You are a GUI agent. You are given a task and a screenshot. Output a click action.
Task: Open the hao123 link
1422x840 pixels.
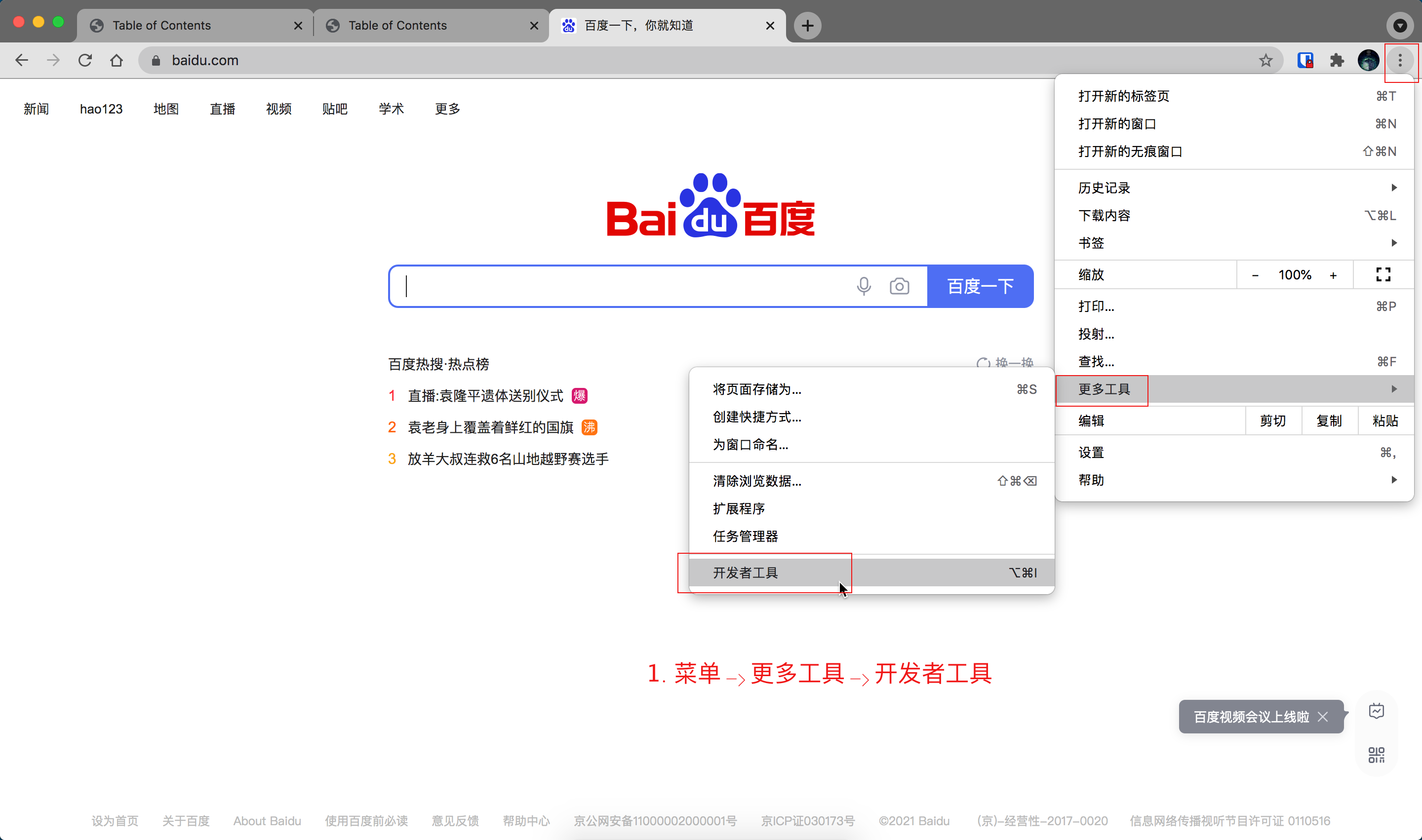point(101,109)
